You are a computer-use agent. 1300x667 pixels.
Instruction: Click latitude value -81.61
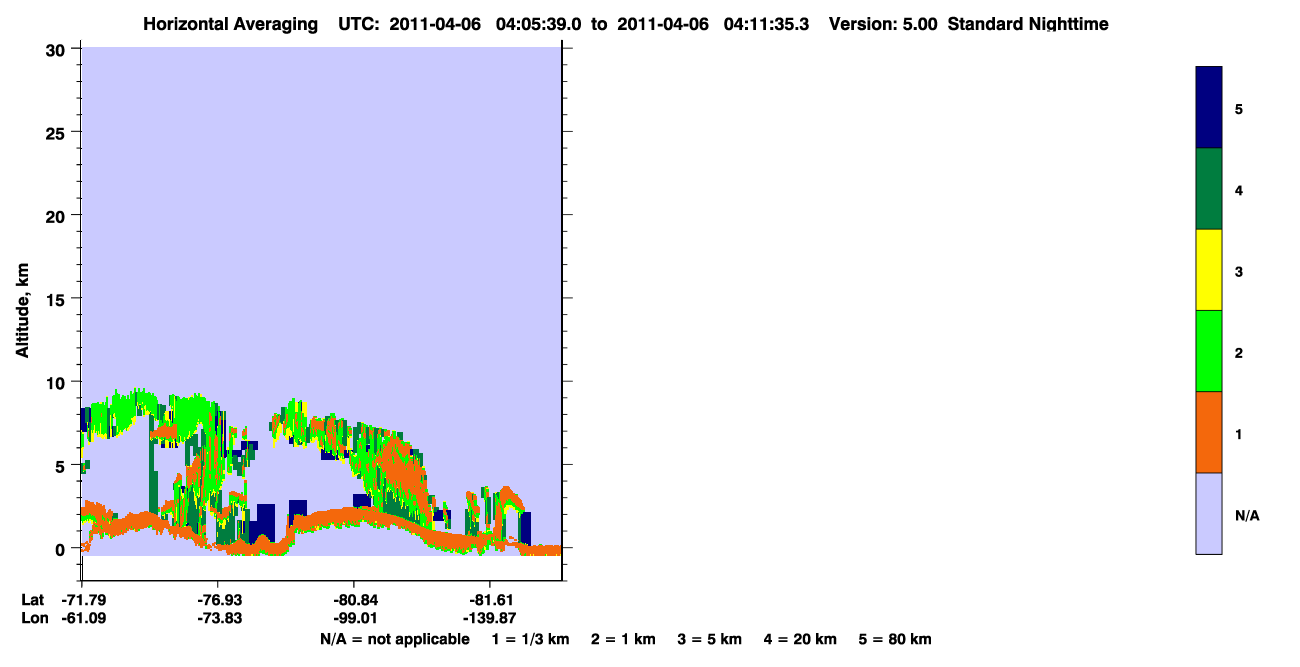(490, 600)
